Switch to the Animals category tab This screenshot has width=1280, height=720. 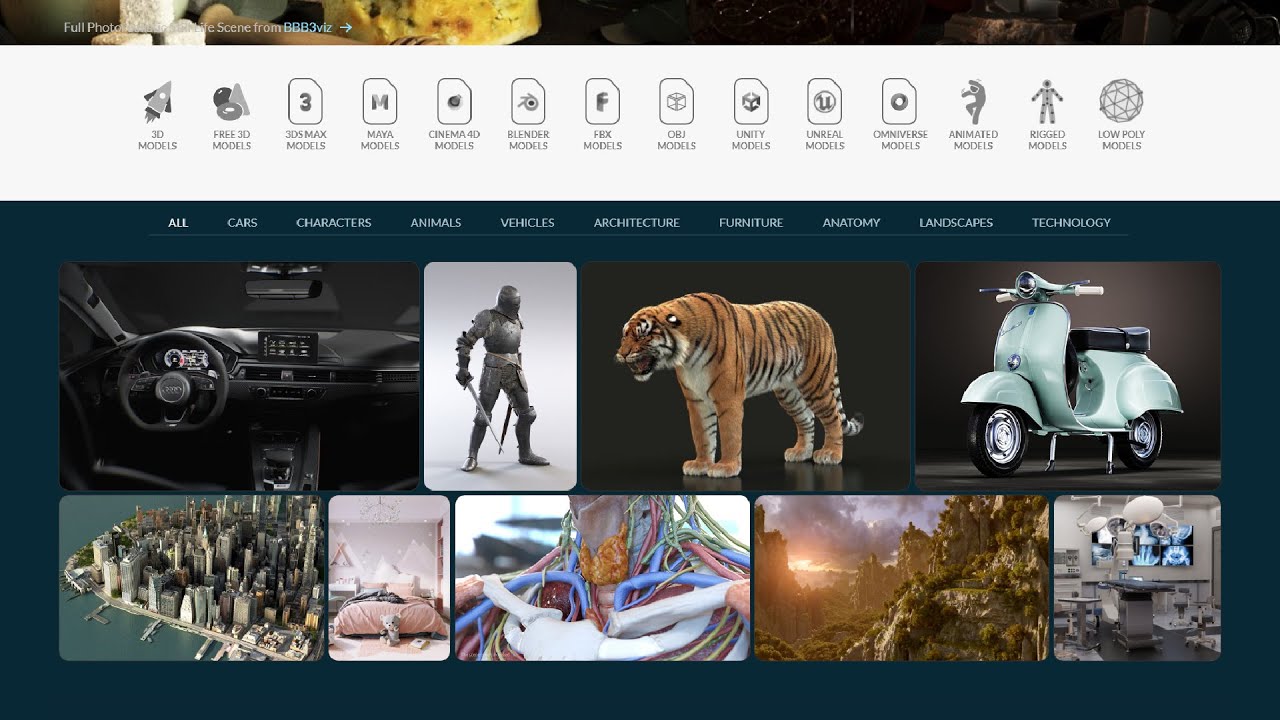pyautogui.click(x=436, y=223)
